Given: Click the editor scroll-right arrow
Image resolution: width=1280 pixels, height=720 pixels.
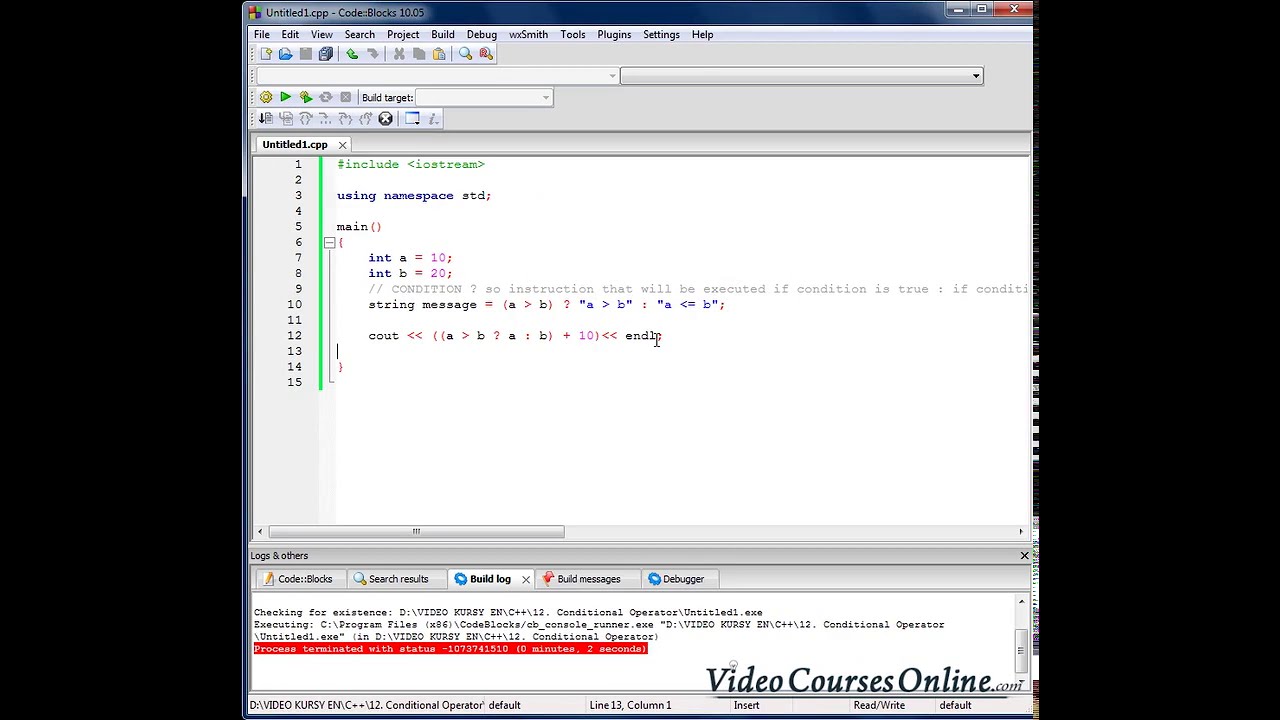Looking at the screenshot, I should click(x=1021, y=532).
